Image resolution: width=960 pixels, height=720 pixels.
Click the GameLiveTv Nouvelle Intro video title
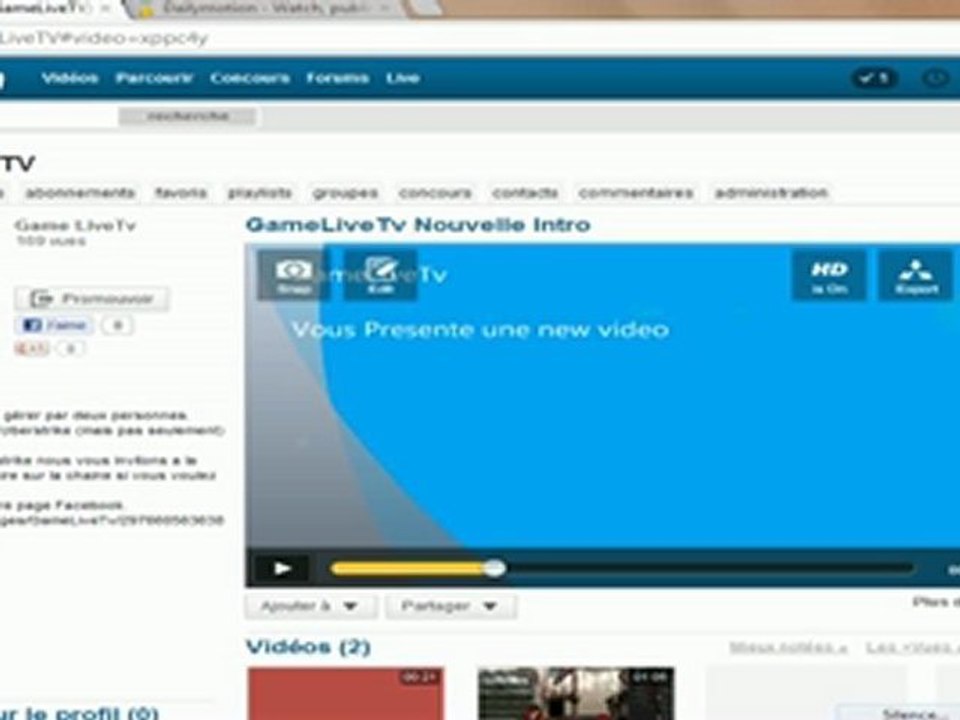[418, 224]
